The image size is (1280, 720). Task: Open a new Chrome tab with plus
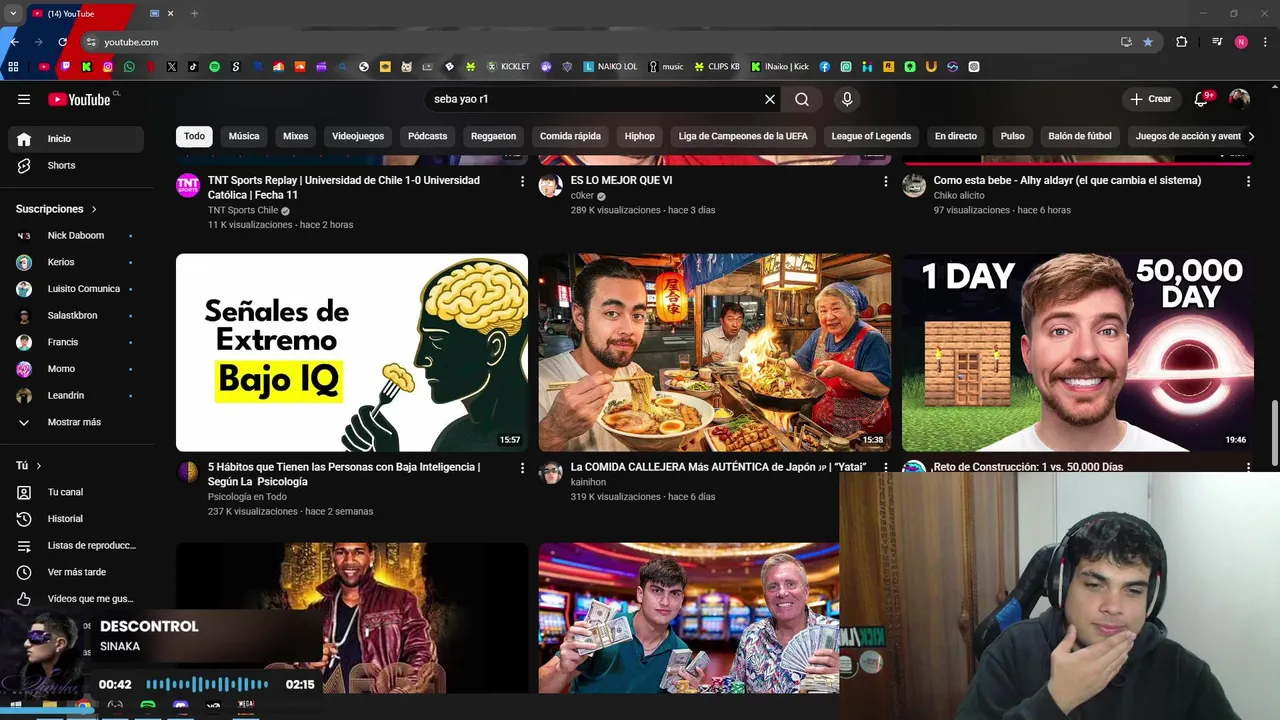194,13
